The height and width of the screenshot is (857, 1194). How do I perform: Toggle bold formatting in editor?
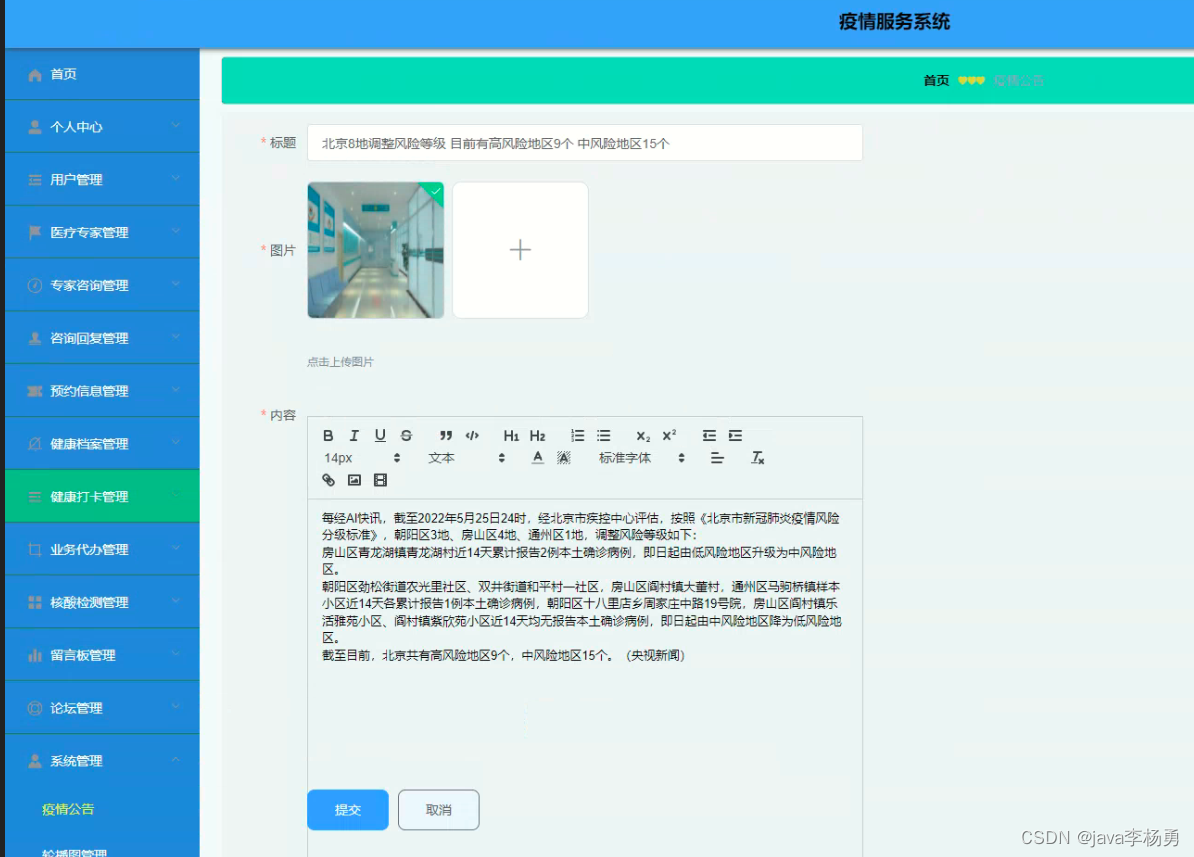pyautogui.click(x=328, y=436)
